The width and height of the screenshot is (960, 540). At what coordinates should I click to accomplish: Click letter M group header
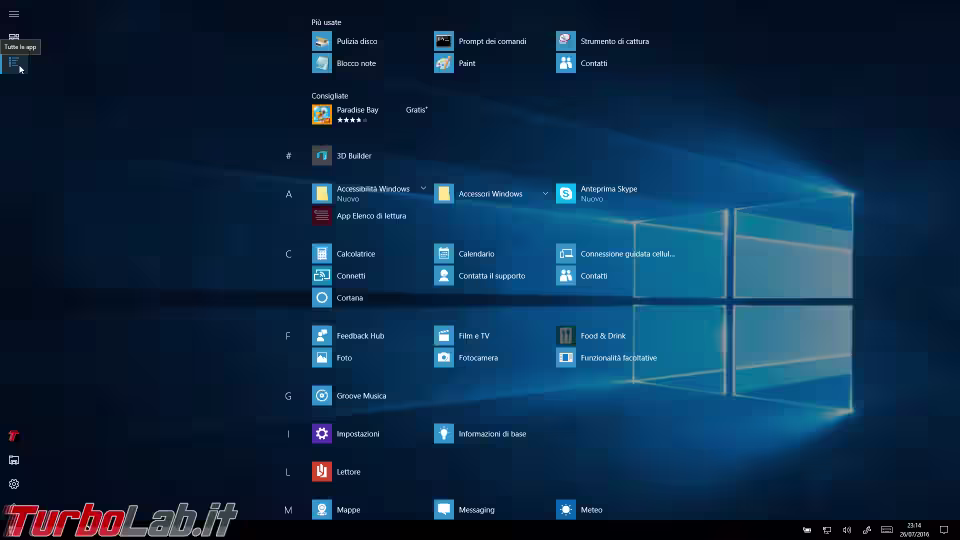(x=288, y=510)
